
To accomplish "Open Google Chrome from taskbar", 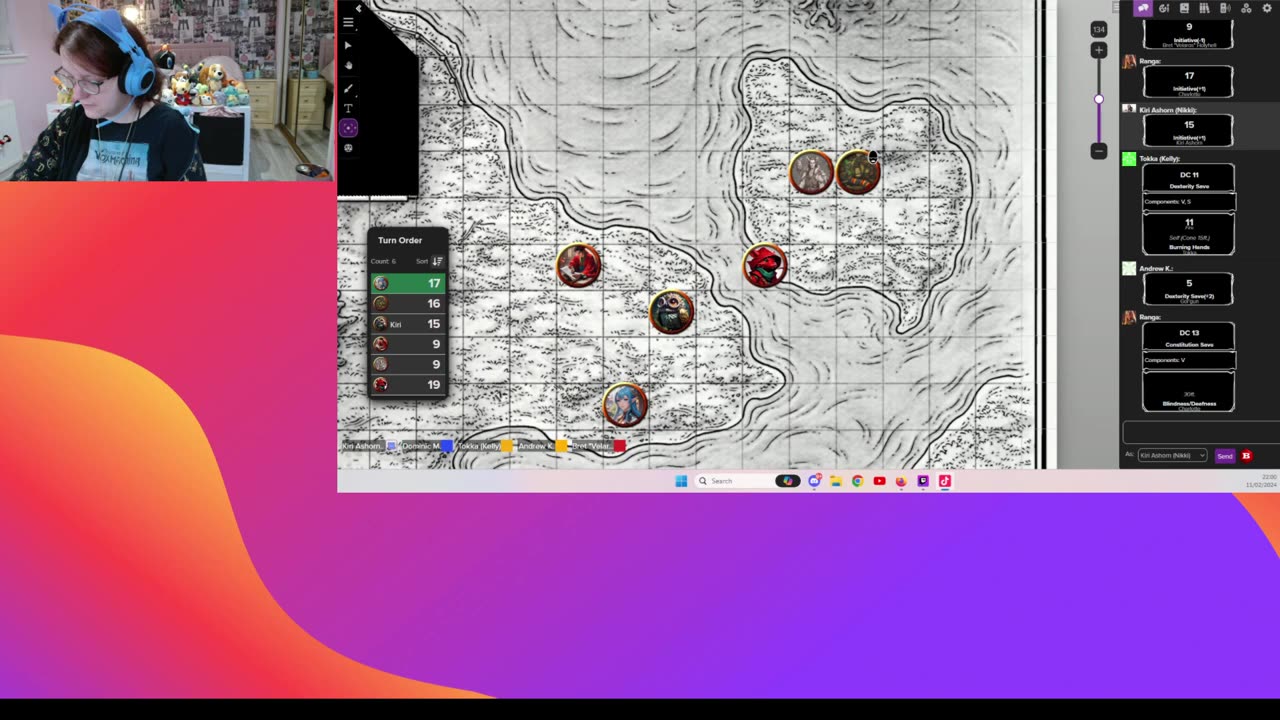I will [x=857, y=481].
